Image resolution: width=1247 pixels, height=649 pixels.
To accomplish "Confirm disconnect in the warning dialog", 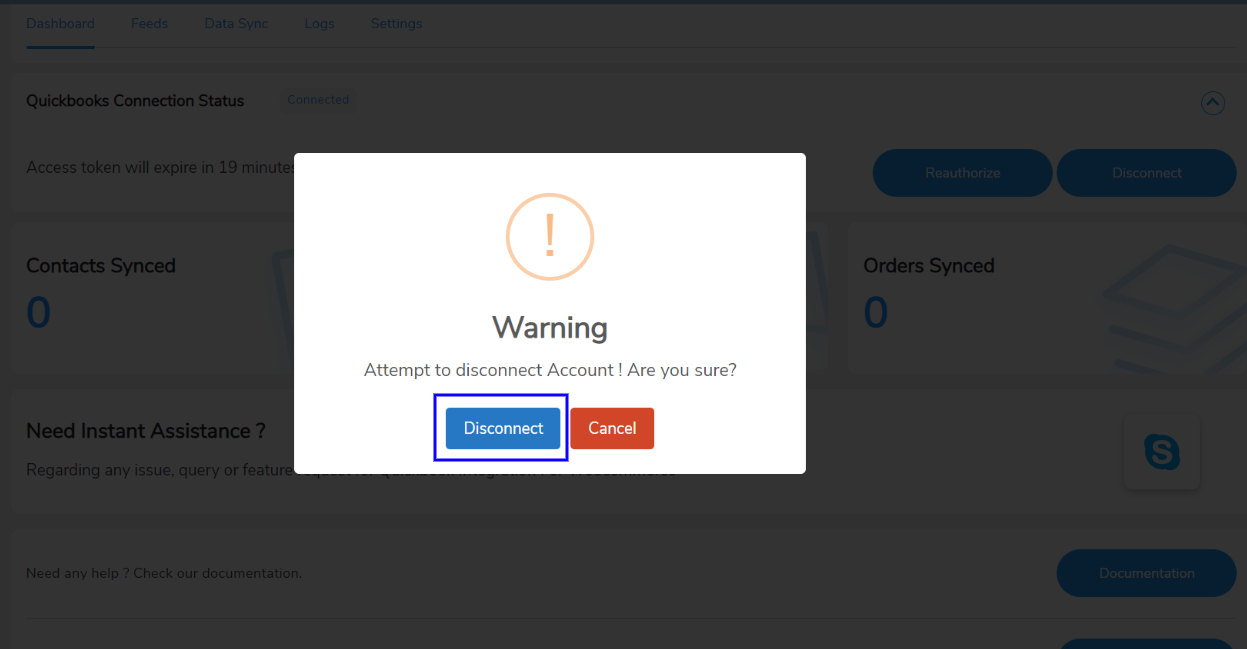I will [x=502, y=428].
